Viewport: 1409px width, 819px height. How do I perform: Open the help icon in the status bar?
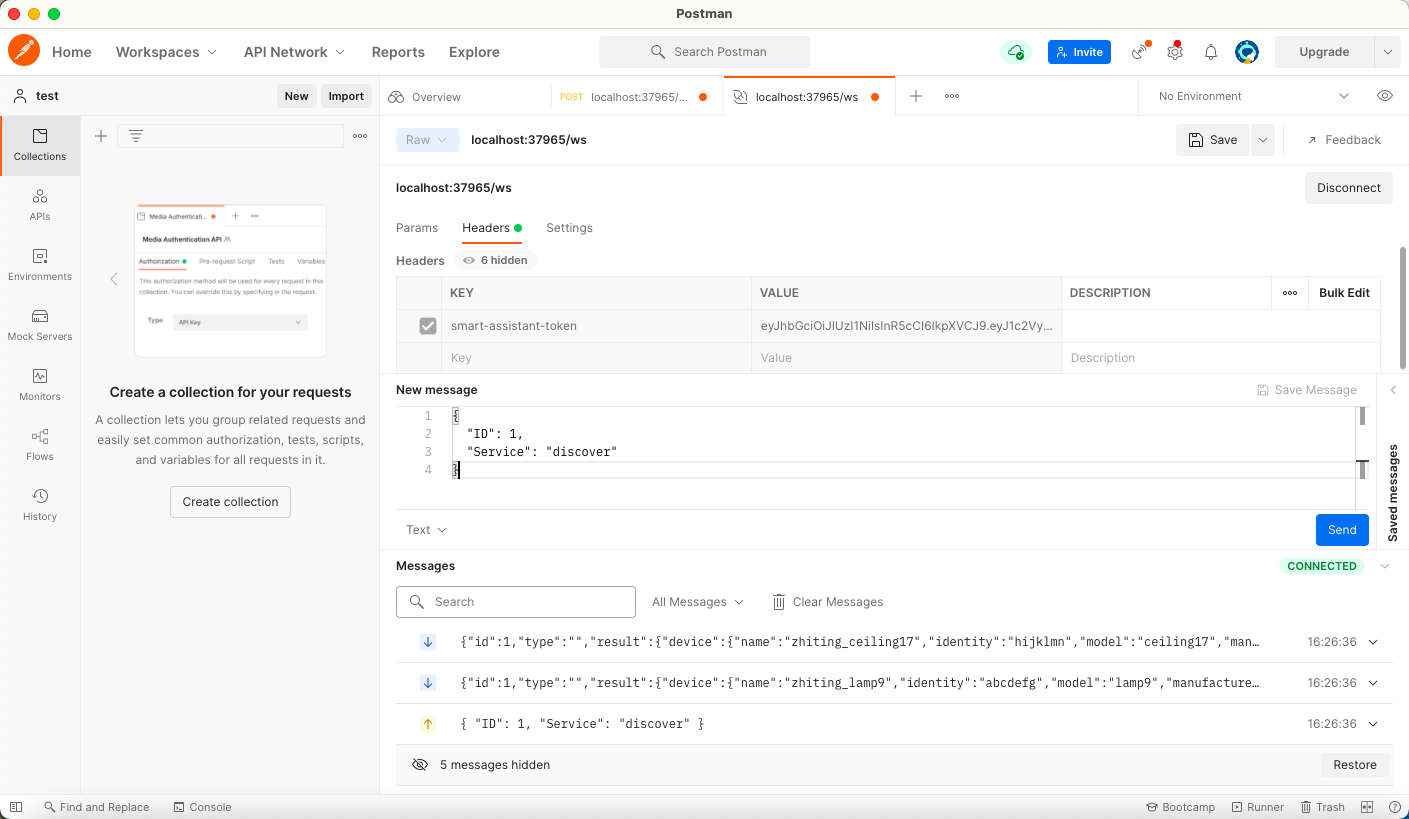(x=1393, y=807)
